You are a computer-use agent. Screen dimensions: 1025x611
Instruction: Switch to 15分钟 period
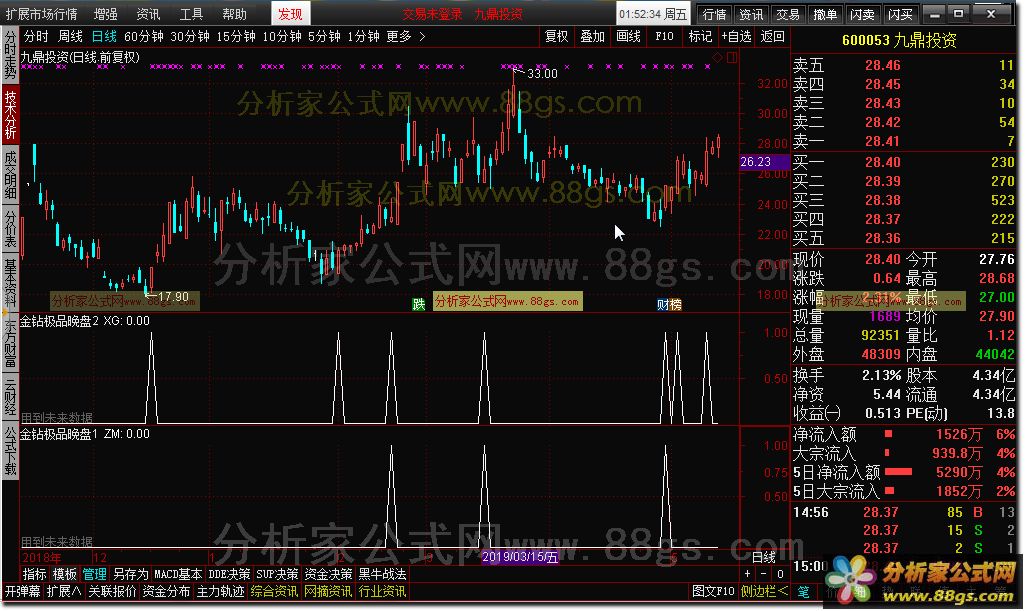pyautogui.click(x=235, y=37)
